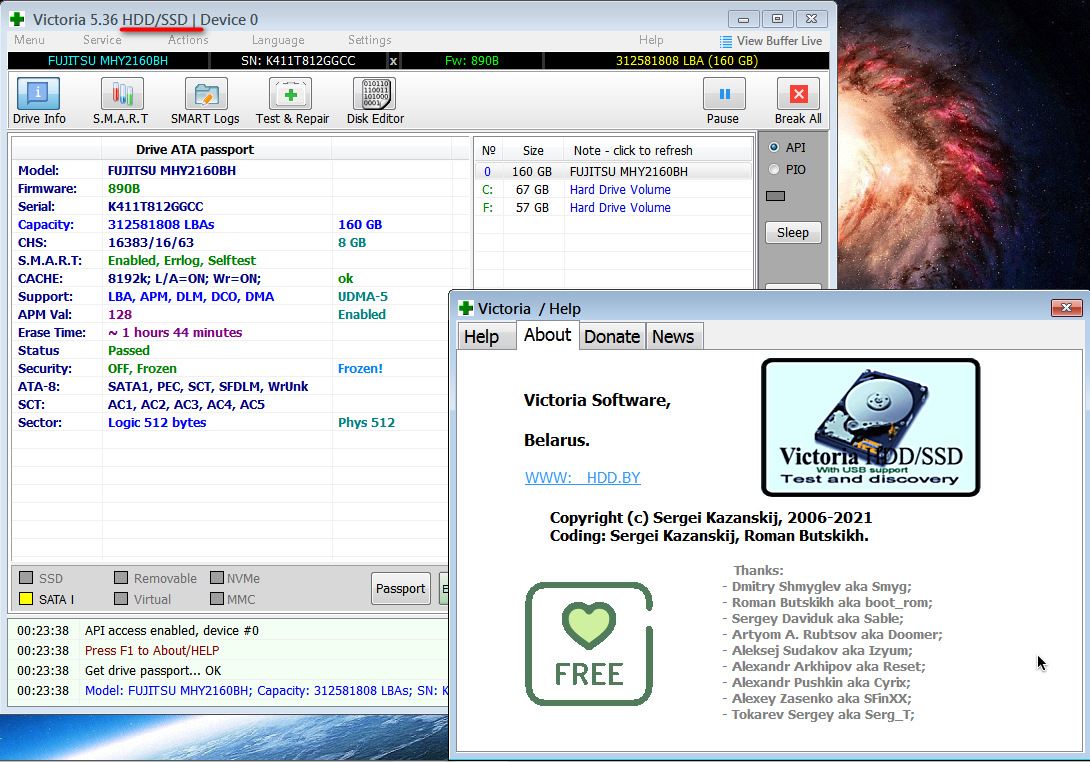This screenshot has width=1090, height=762.
Task: Switch to the About tab
Action: (547, 335)
